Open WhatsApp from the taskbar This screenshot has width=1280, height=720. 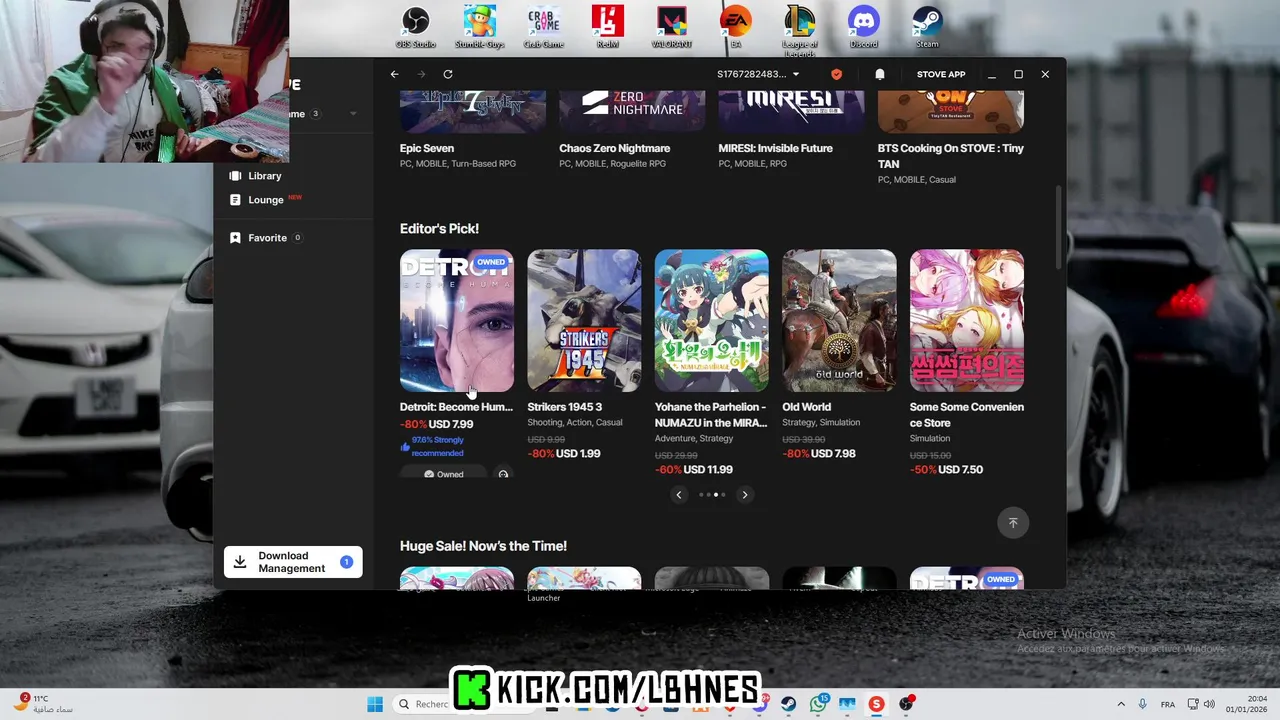click(x=819, y=704)
